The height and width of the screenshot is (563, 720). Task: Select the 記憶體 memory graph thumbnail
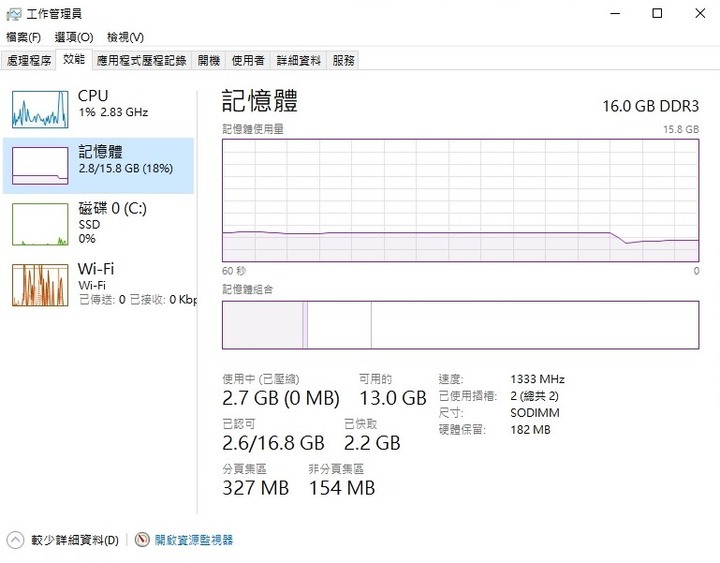40,166
